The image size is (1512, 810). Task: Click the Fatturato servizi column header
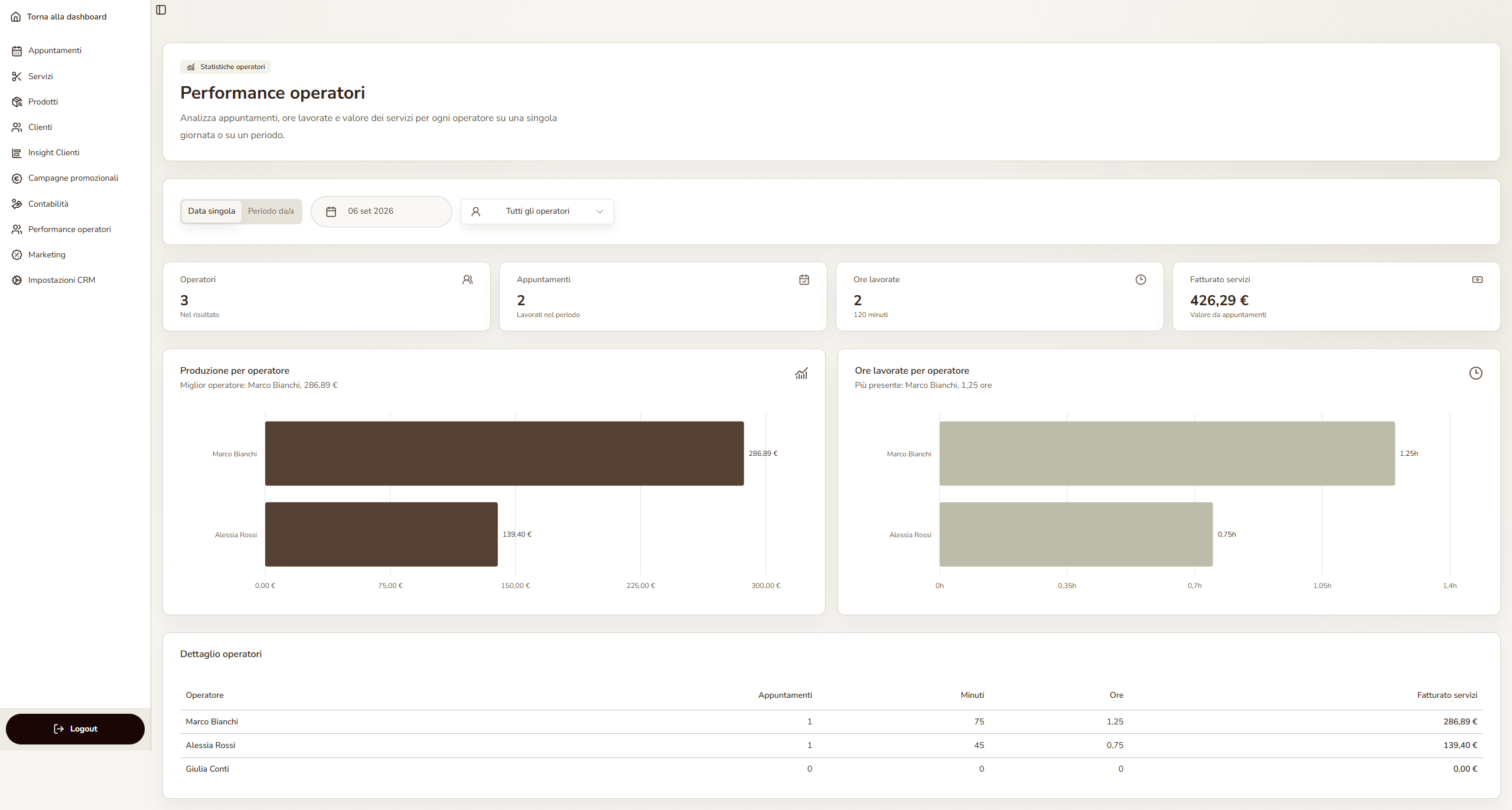coord(1447,695)
